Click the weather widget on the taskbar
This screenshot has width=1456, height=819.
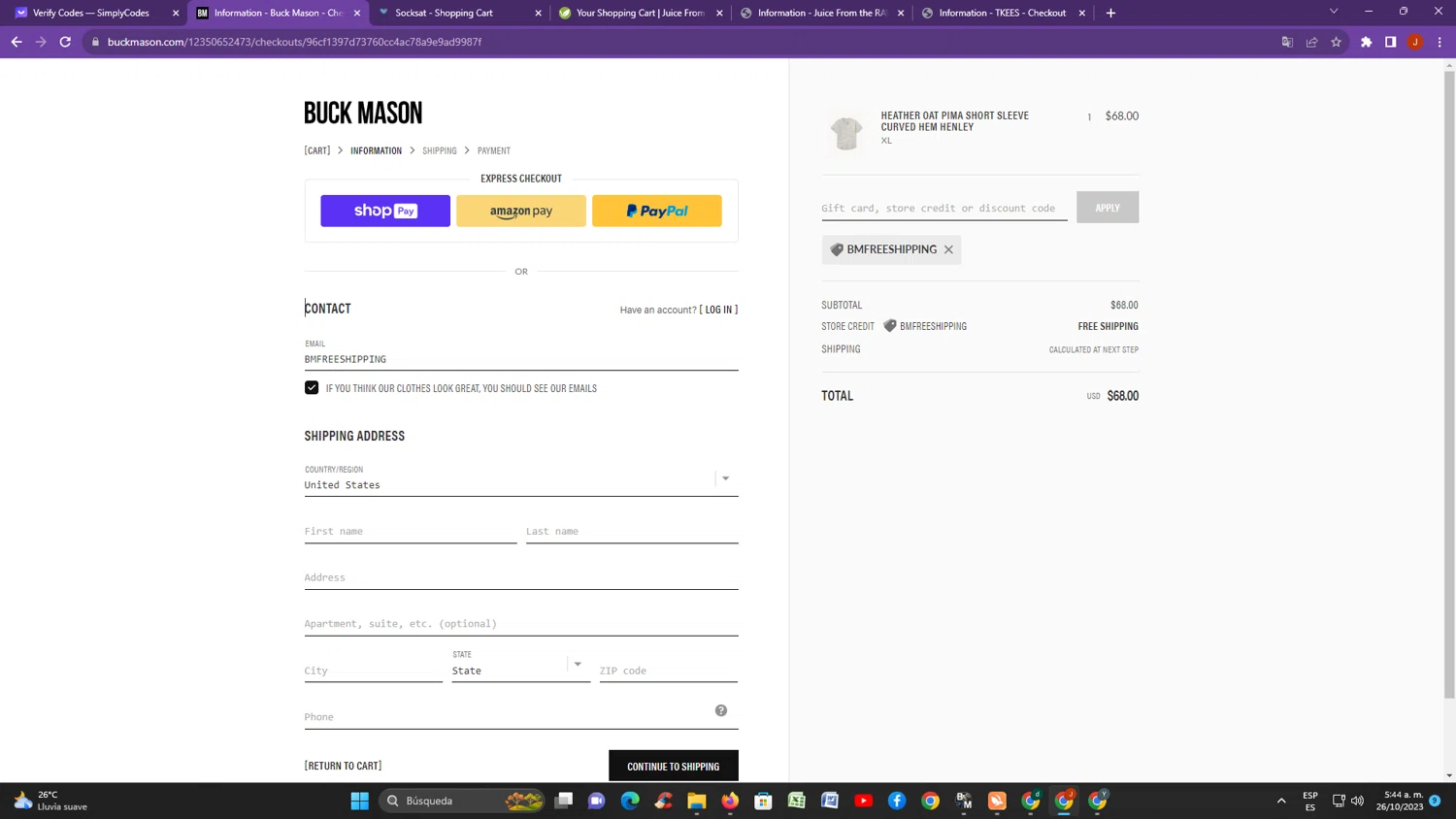(x=50, y=801)
